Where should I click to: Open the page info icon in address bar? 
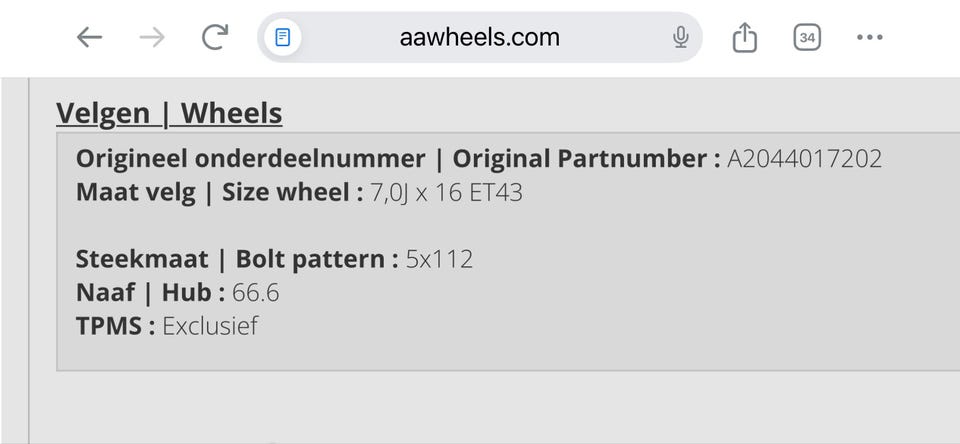pyautogui.click(x=283, y=38)
